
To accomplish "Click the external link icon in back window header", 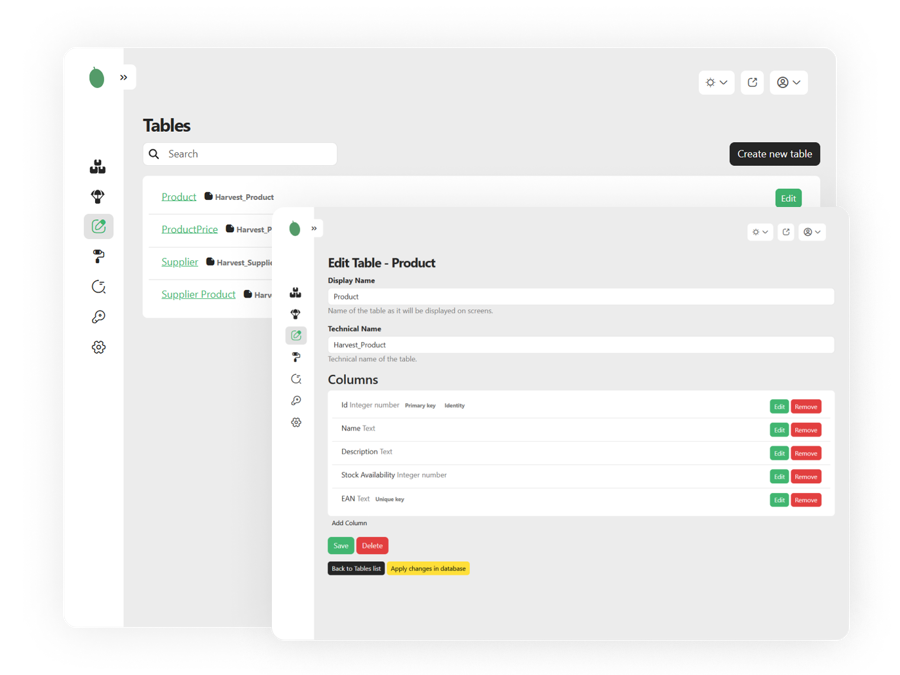I will 752,83.
